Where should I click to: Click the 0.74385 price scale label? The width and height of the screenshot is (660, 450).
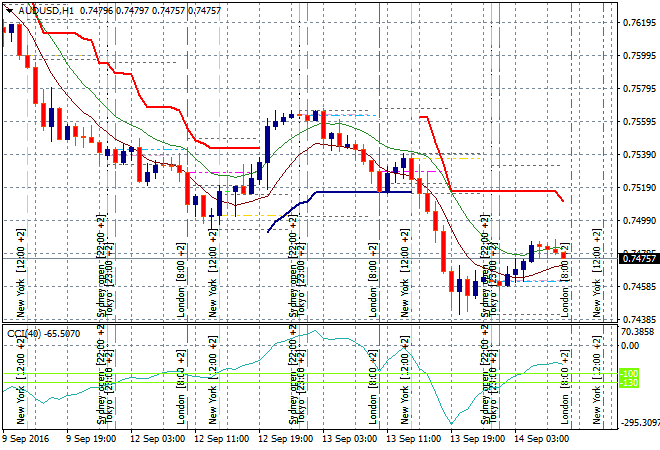point(638,320)
